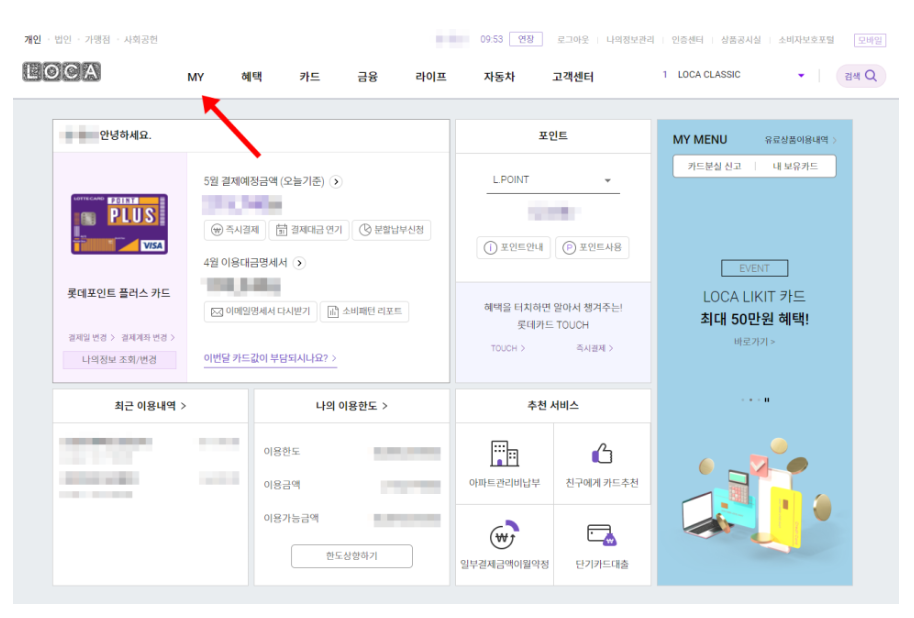Open 인증센터 link
The height and width of the screenshot is (618, 914).
(x=687, y=40)
